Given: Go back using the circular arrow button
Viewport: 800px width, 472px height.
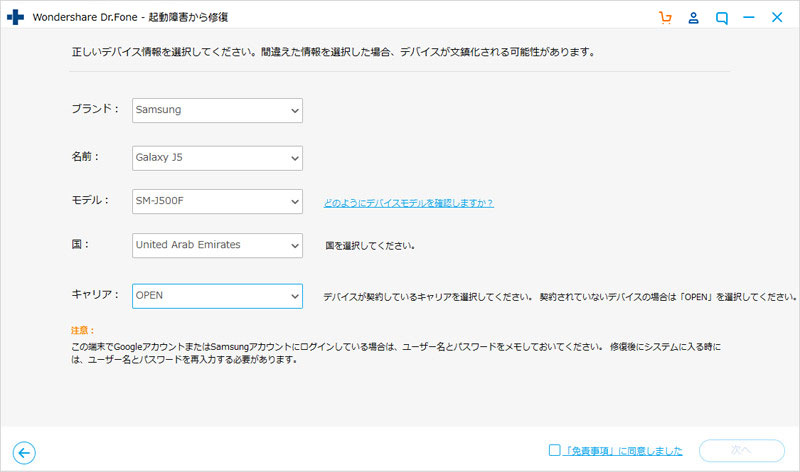Looking at the screenshot, I should (x=24, y=453).
